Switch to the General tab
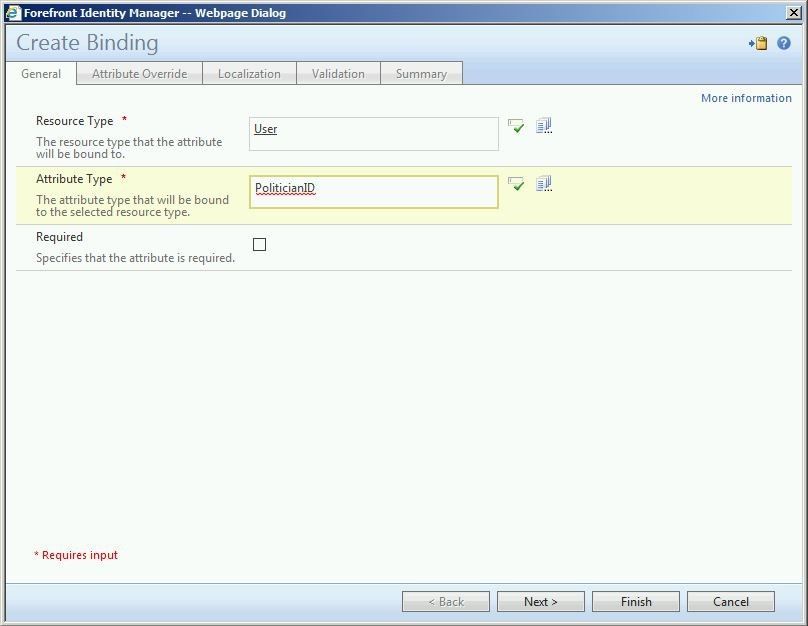The image size is (808, 626). 41,74
